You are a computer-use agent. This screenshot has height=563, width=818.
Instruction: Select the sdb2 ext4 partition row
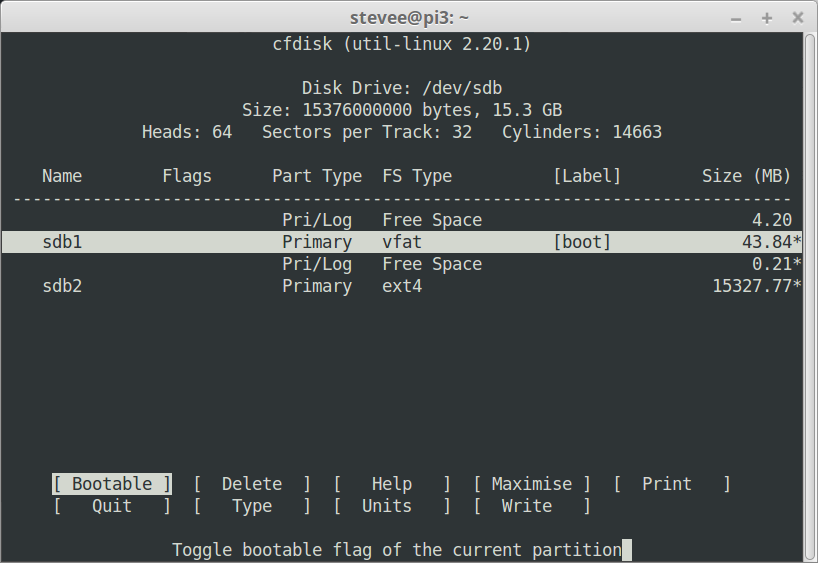point(400,286)
